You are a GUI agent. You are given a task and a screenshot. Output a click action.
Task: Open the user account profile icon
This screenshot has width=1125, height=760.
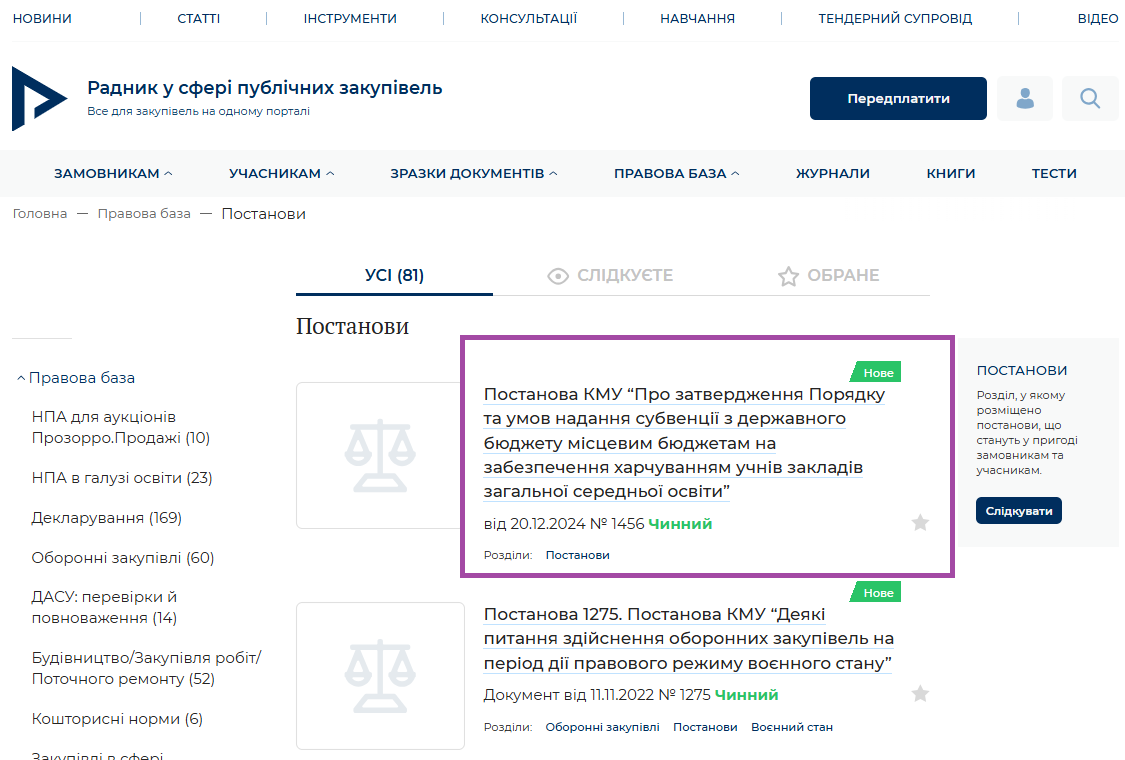point(1025,98)
